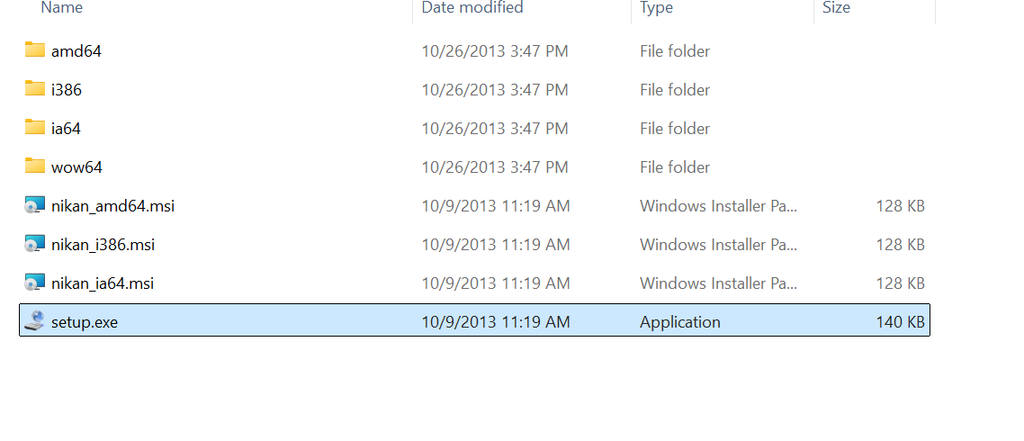Select the amd64 folder name
Image resolution: width=1024 pixels, height=441 pixels.
click(76, 51)
